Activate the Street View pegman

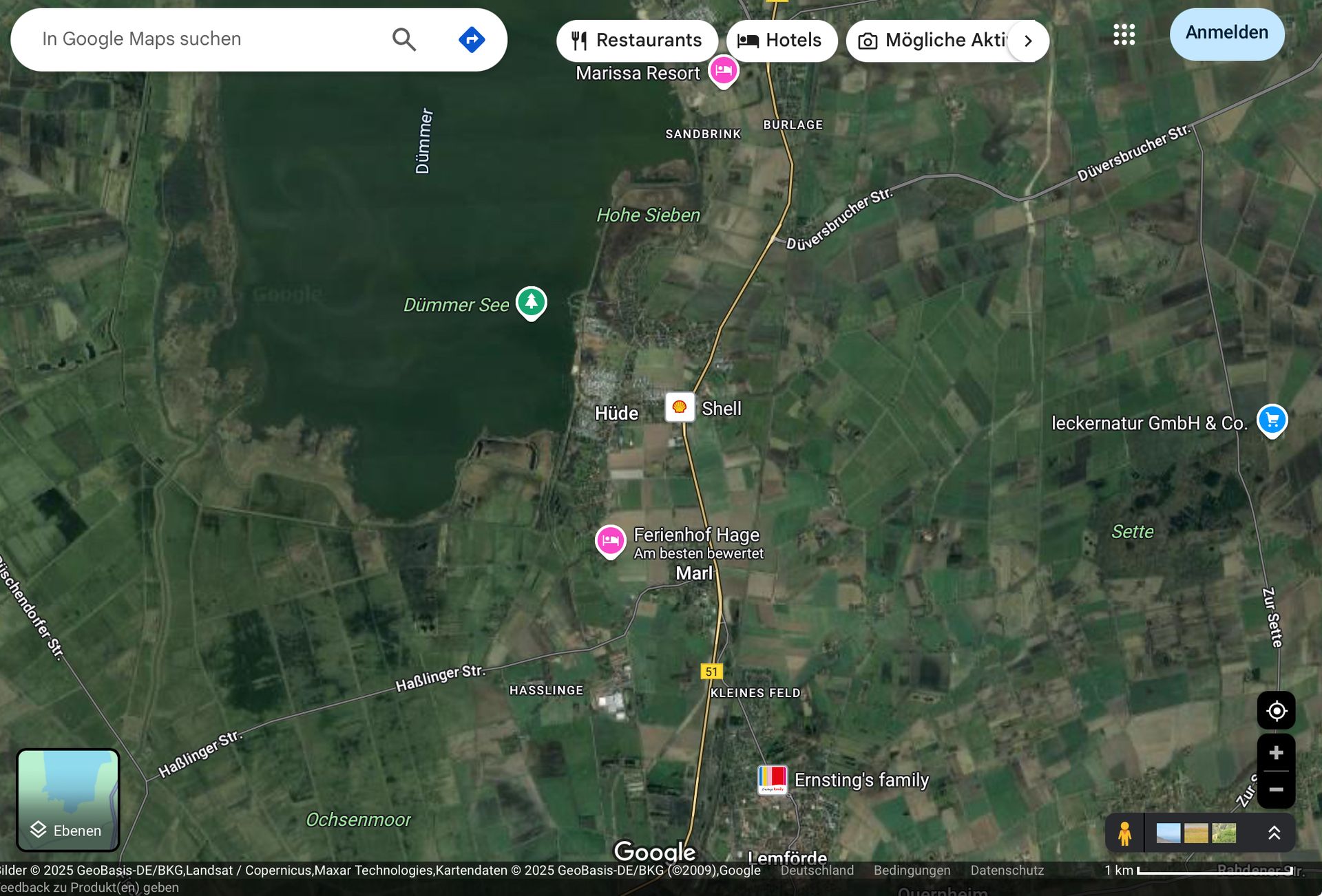(x=1124, y=833)
